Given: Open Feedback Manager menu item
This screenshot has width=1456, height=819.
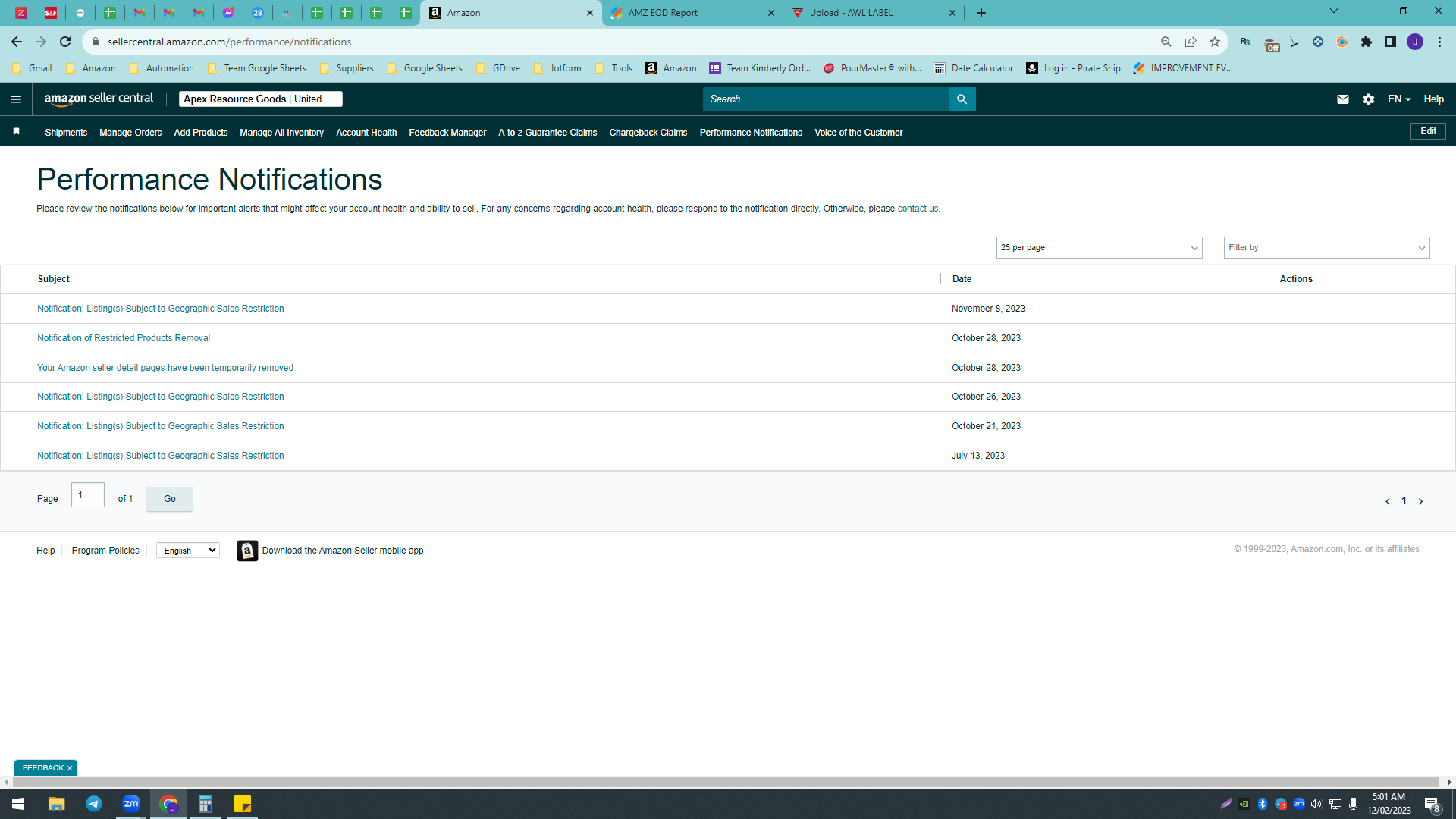Looking at the screenshot, I should coord(447,133).
